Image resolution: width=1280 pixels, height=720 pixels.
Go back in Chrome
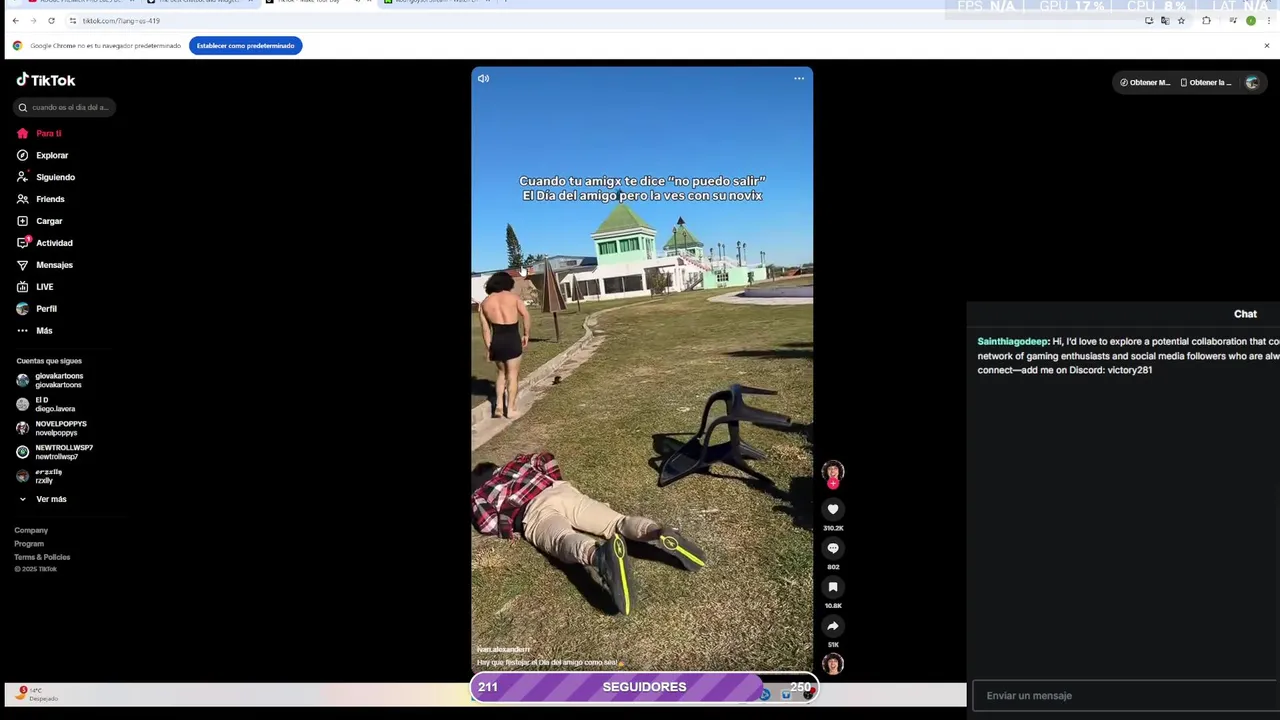[x=15, y=20]
